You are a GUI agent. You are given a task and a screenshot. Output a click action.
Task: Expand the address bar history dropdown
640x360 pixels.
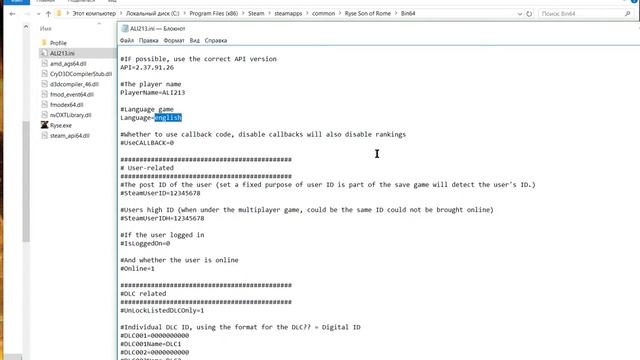[520, 13]
